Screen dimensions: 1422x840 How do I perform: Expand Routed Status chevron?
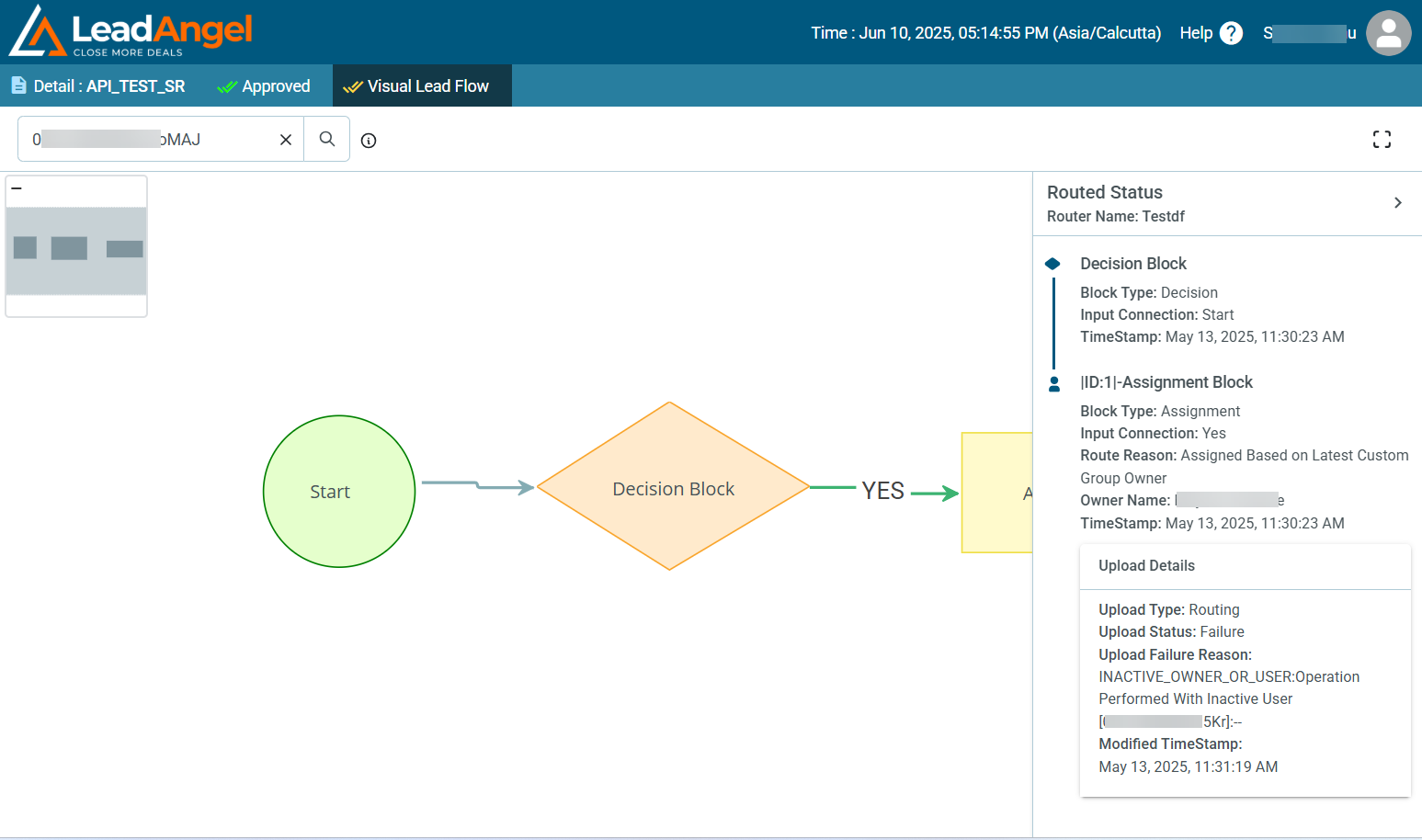point(1397,203)
